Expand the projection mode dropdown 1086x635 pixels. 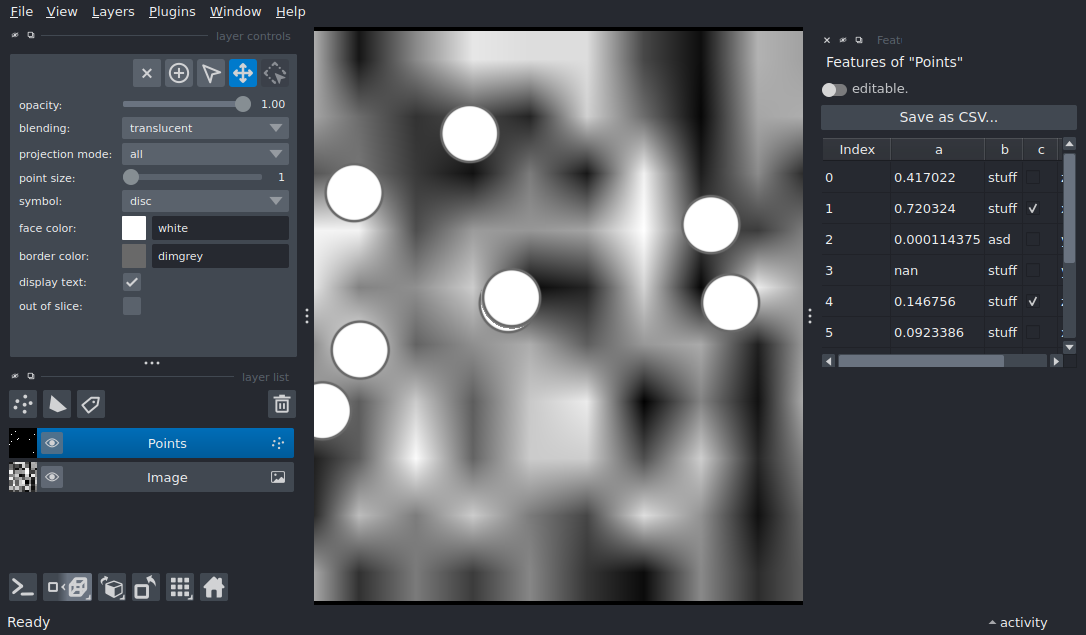pyautogui.click(x=205, y=154)
